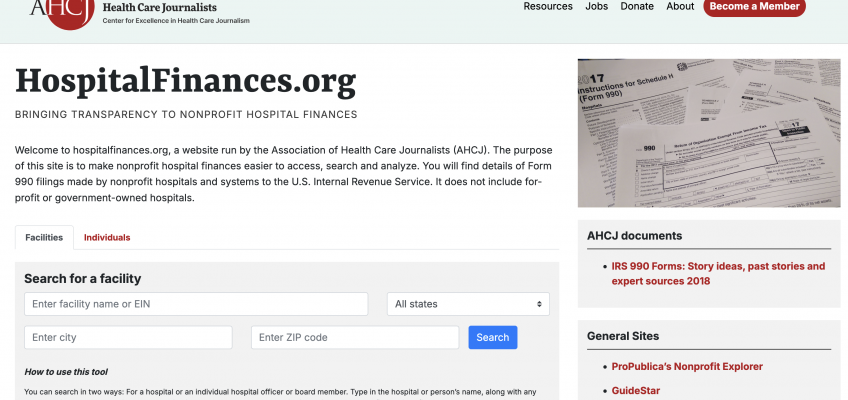Screen dimensions: 848x400
Task: Open ProPublica's Nonprofit Explorer link
Action: point(687,366)
